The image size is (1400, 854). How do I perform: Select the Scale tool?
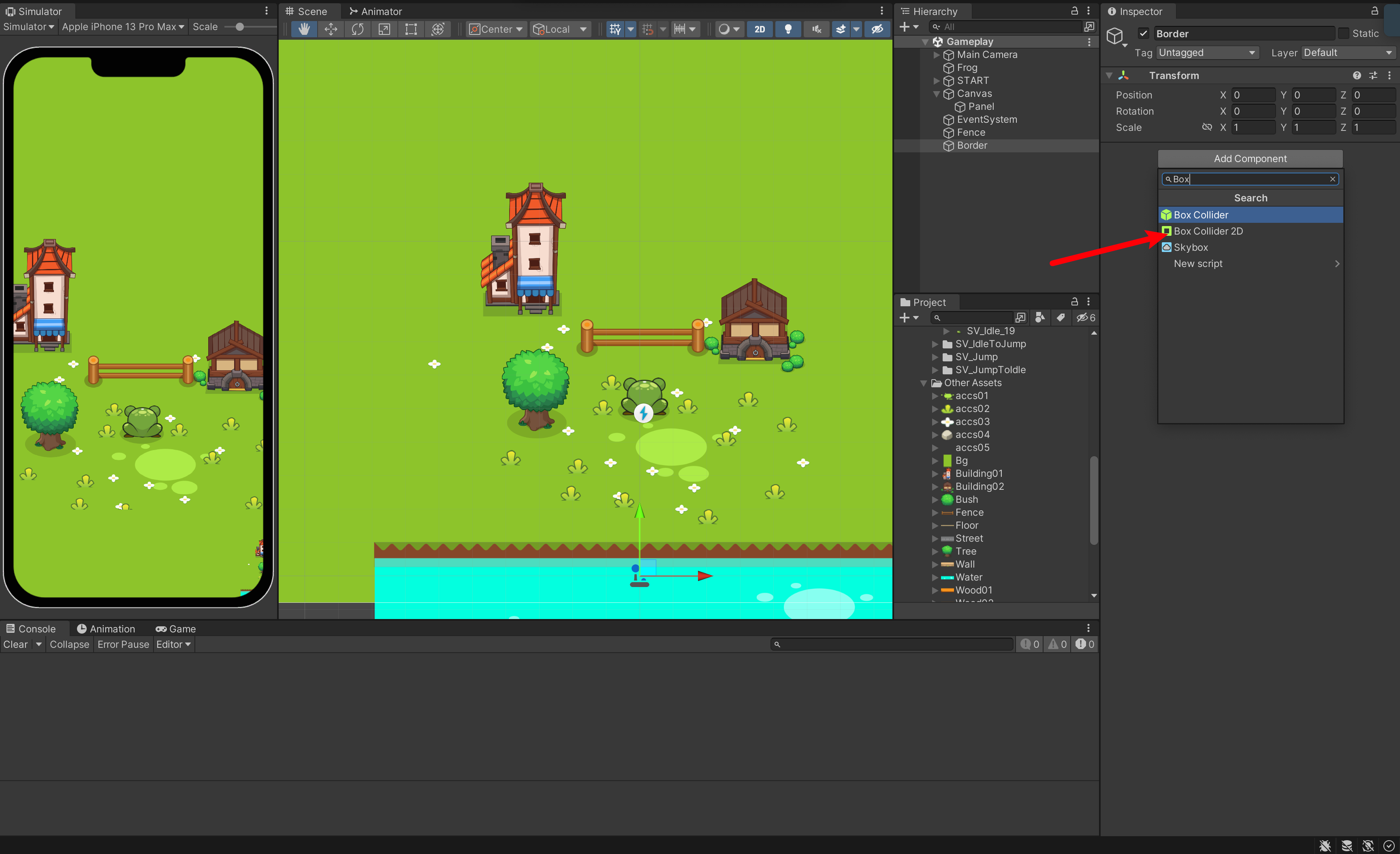tap(384, 29)
